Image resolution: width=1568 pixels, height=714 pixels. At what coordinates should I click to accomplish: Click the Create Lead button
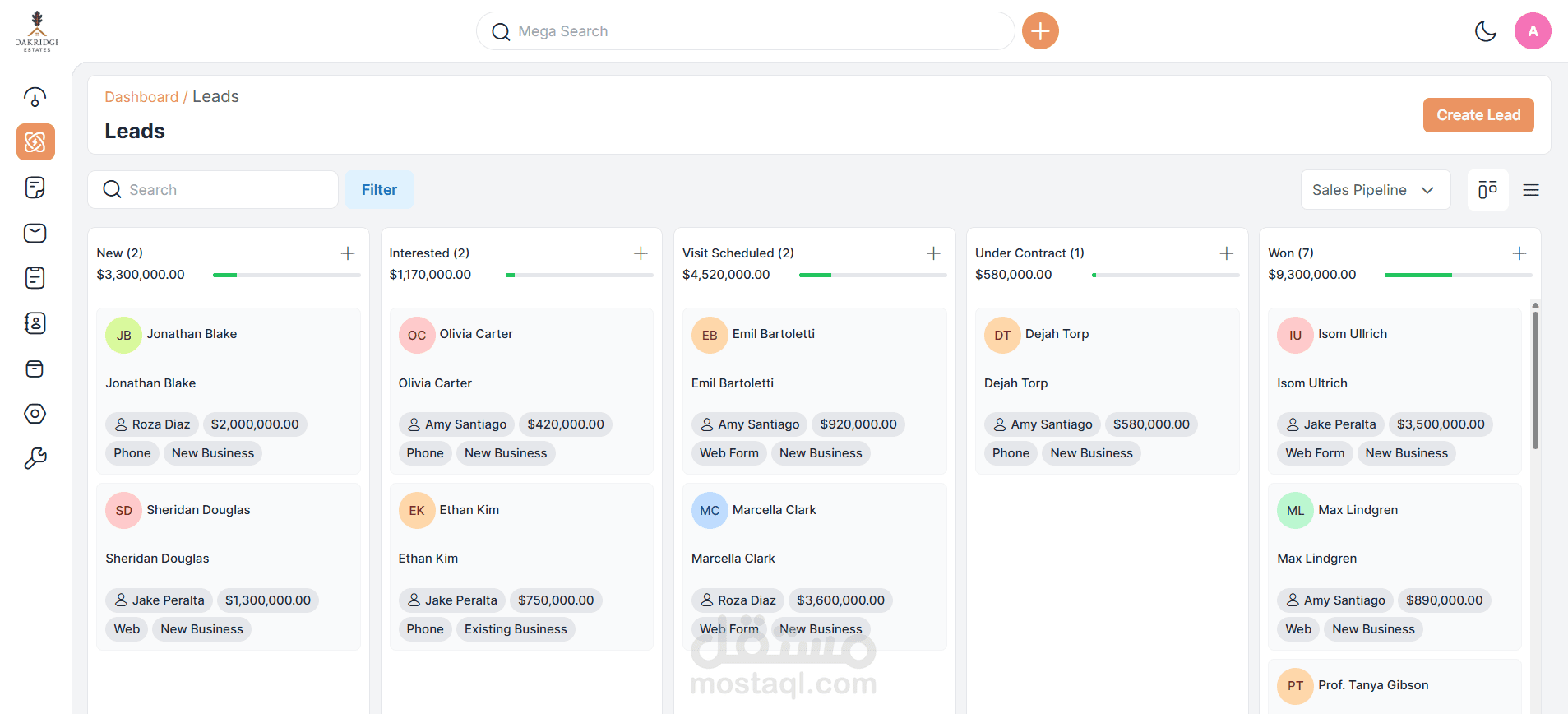(1478, 115)
